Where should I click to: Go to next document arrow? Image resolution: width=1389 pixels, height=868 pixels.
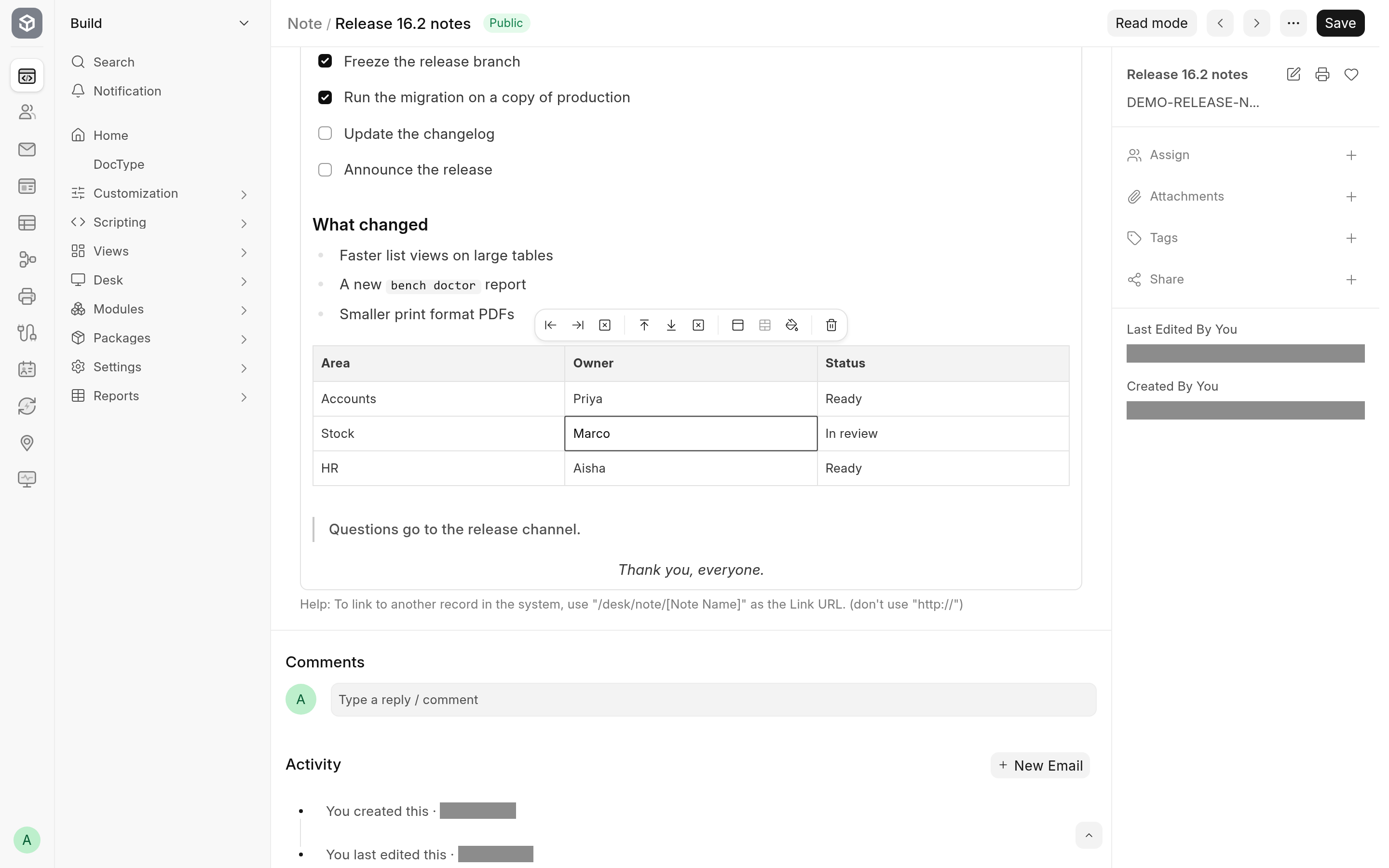coord(1257,23)
